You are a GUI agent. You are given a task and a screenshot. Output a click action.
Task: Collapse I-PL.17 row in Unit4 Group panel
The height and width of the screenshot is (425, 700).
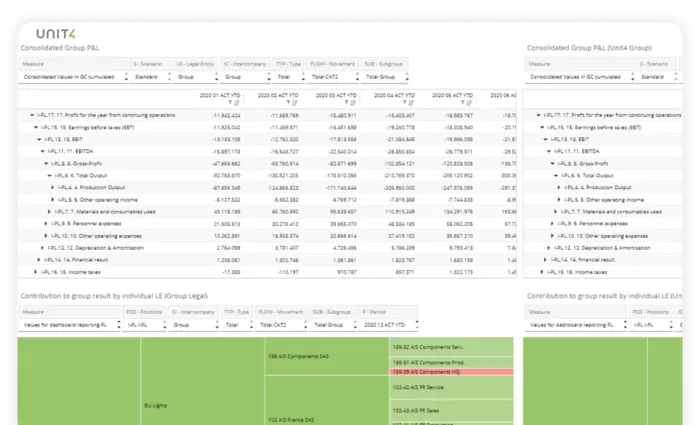[538, 115]
